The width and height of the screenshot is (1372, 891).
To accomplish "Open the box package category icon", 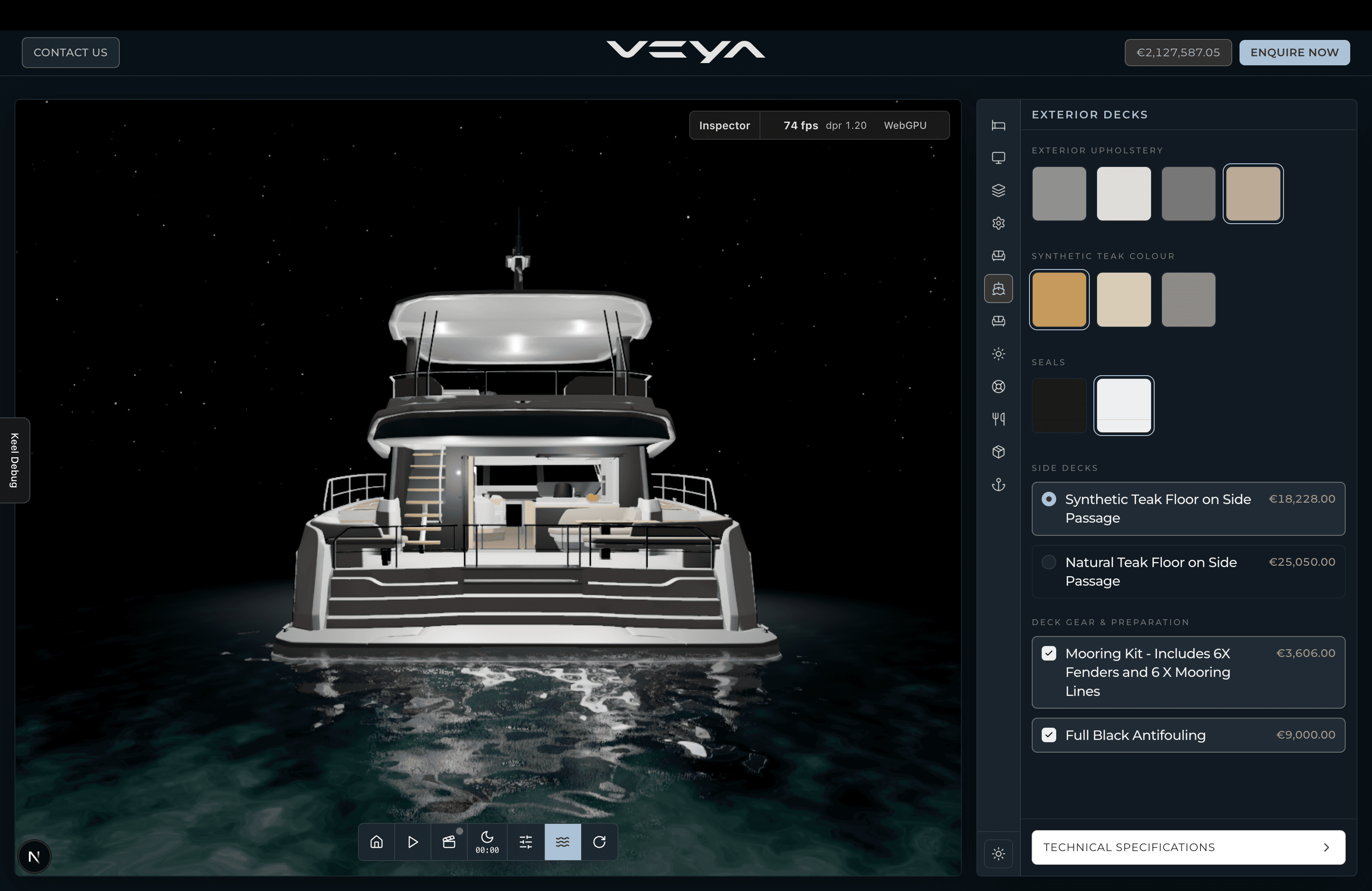I will click(x=999, y=452).
